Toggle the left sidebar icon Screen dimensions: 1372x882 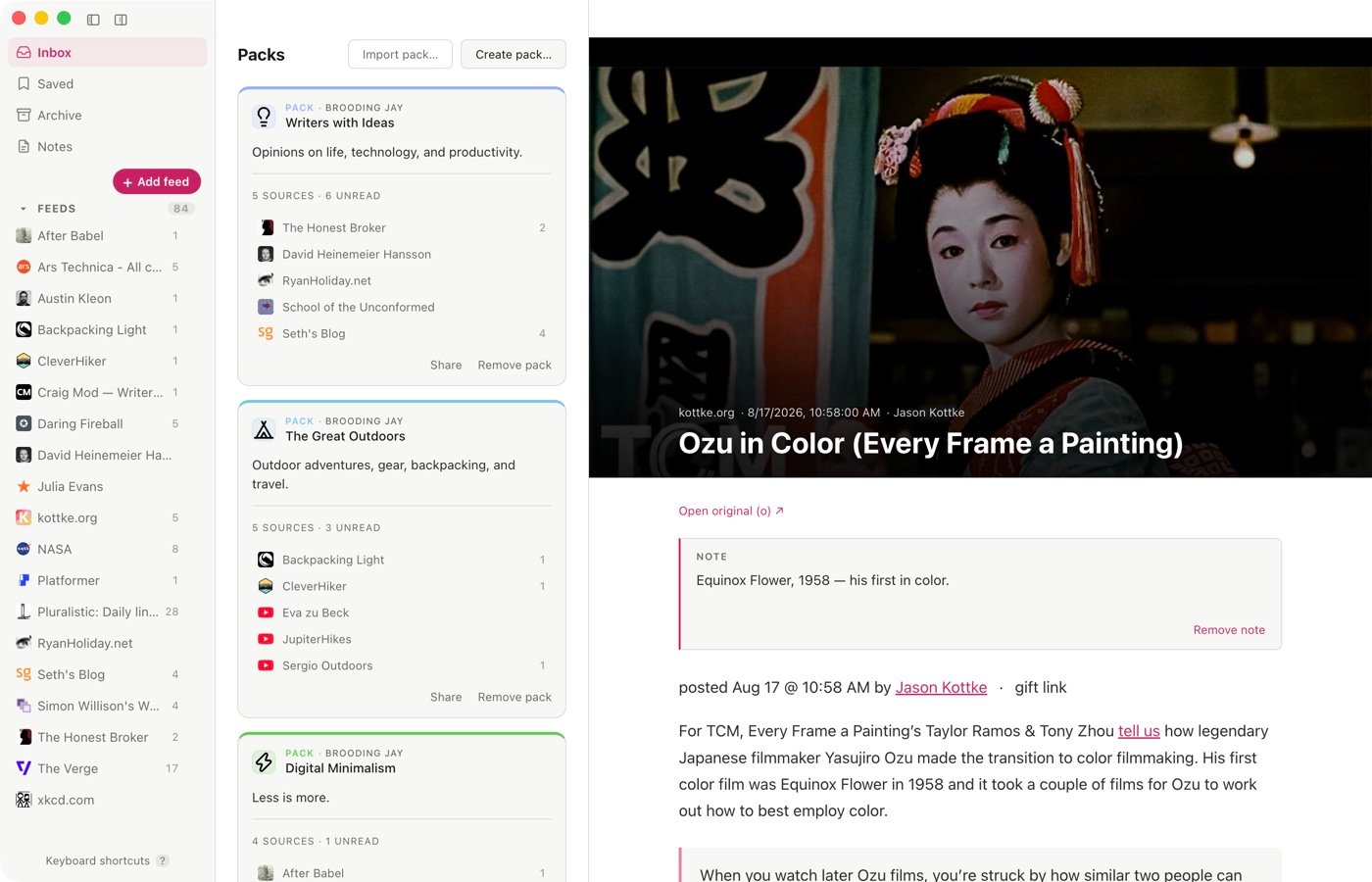93,20
